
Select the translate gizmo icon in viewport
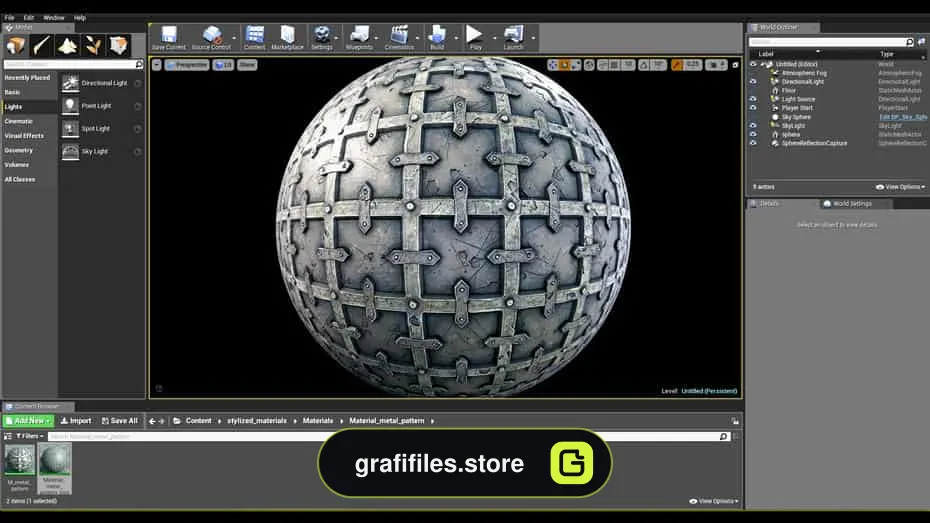(x=553, y=65)
